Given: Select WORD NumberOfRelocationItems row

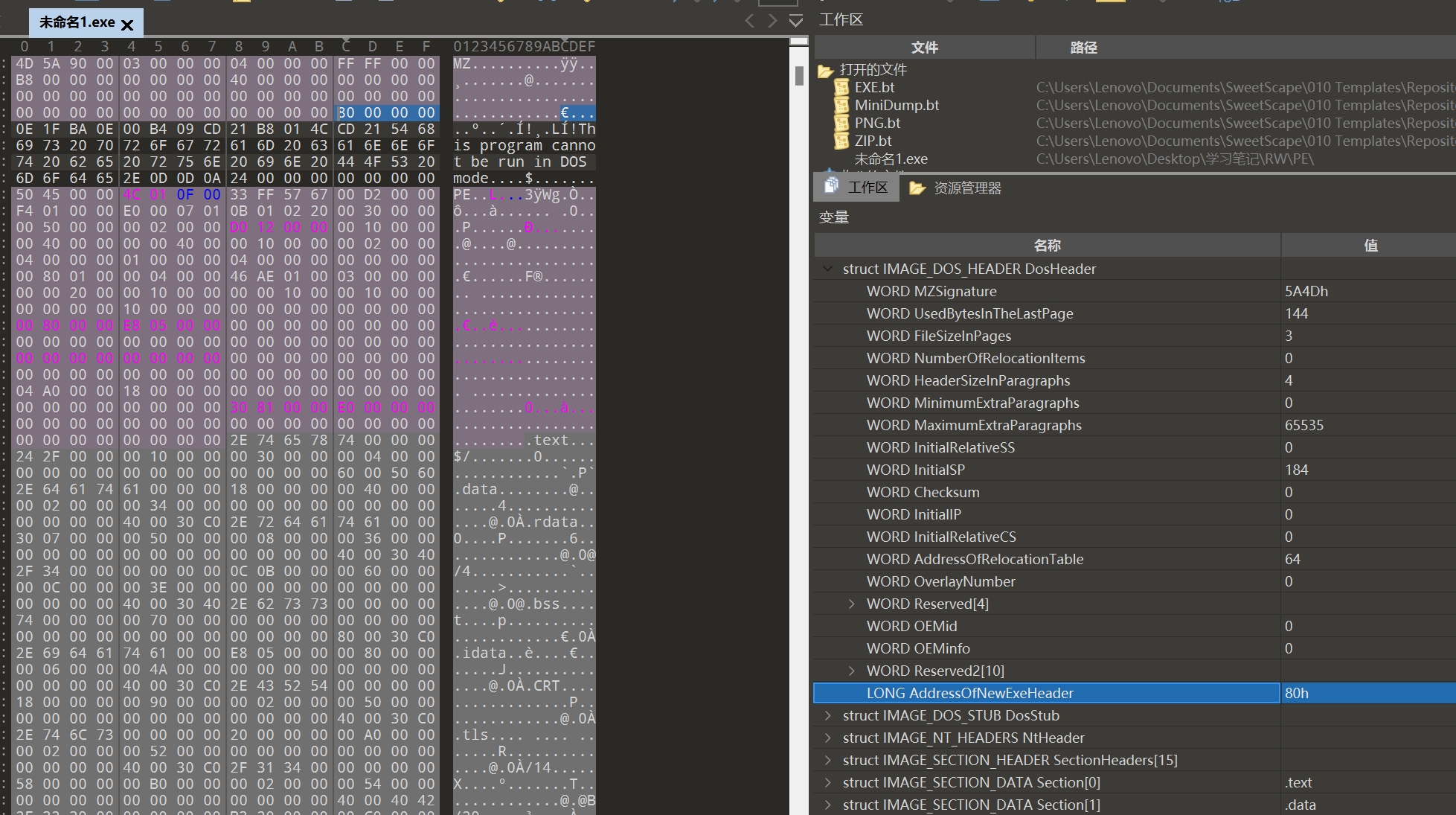Looking at the screenshot, I should 1135,358.
